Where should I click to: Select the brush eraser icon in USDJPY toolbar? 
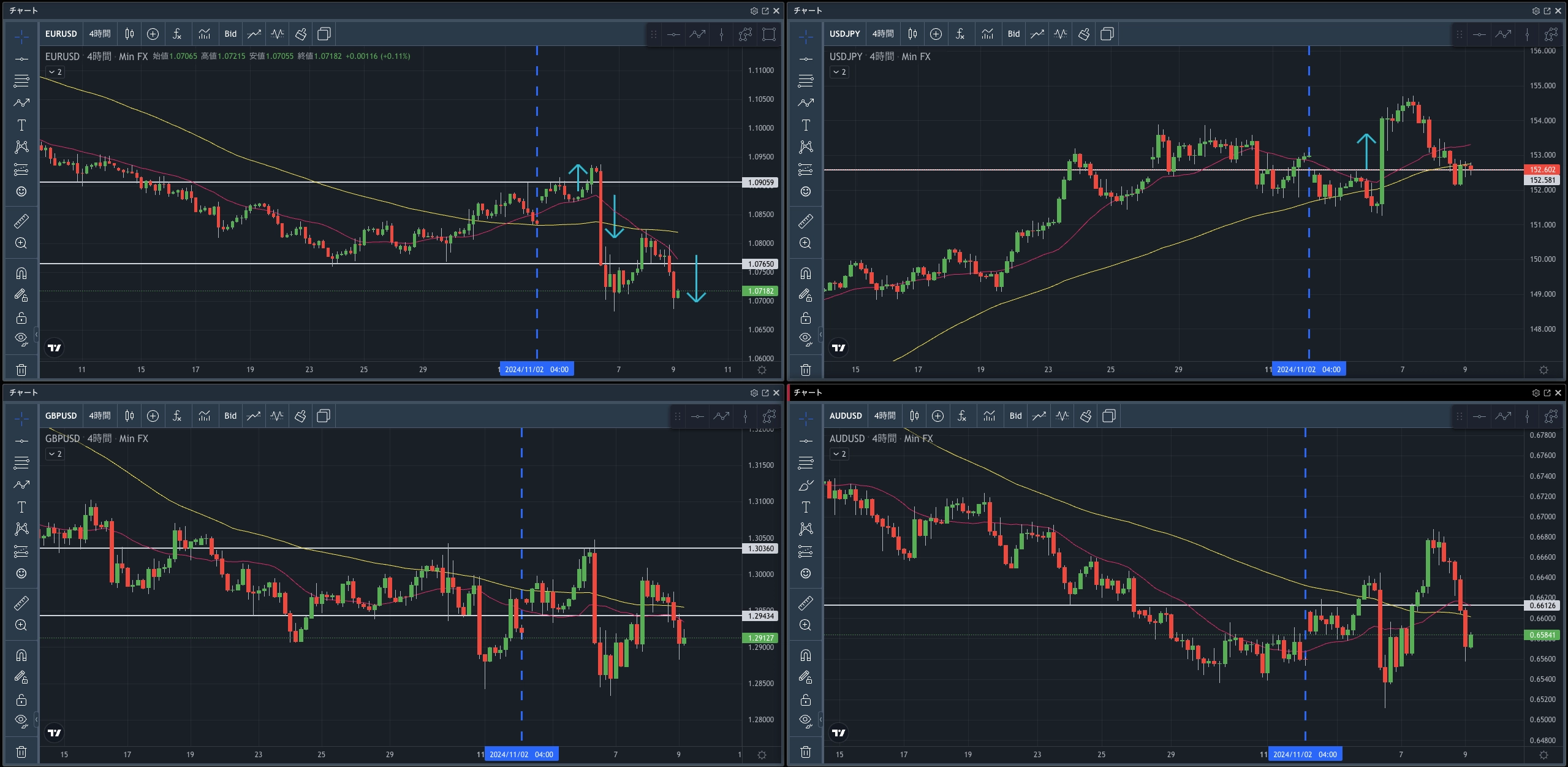tap(1084, 34)
